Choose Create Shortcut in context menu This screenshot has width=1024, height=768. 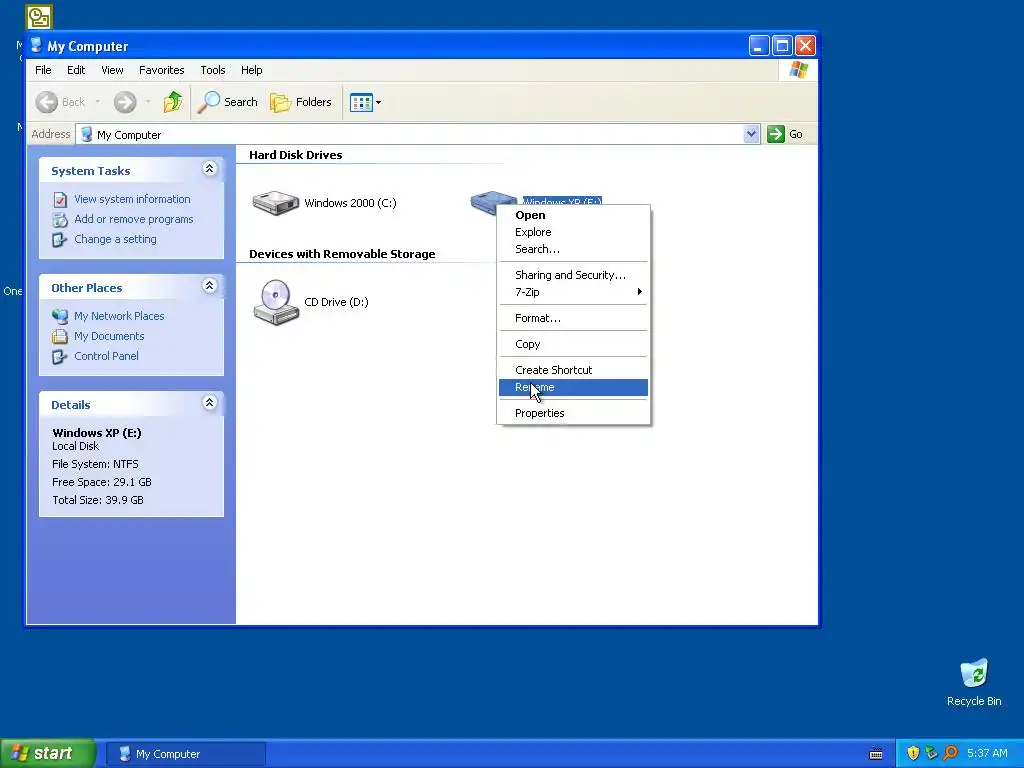point(573,370)
